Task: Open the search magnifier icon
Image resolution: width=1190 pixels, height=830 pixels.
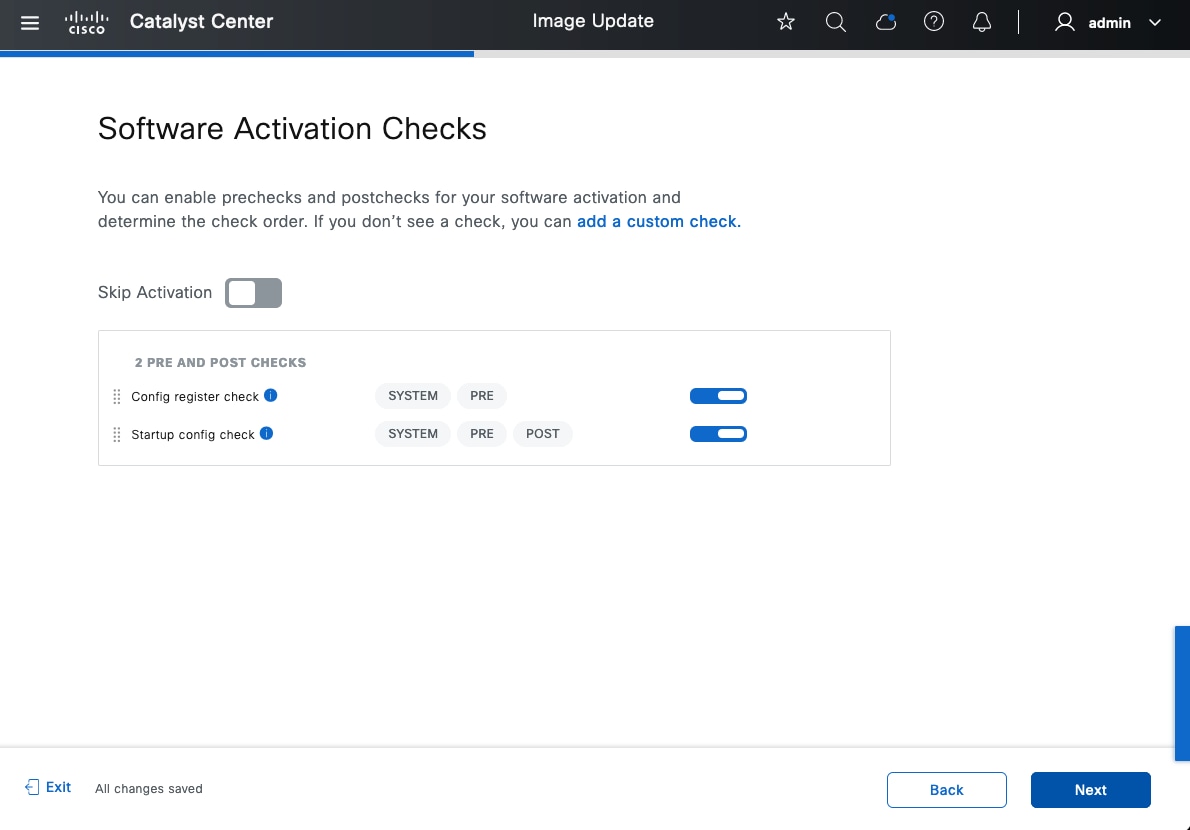Action: pyautogui.click(x=836, y=22)
